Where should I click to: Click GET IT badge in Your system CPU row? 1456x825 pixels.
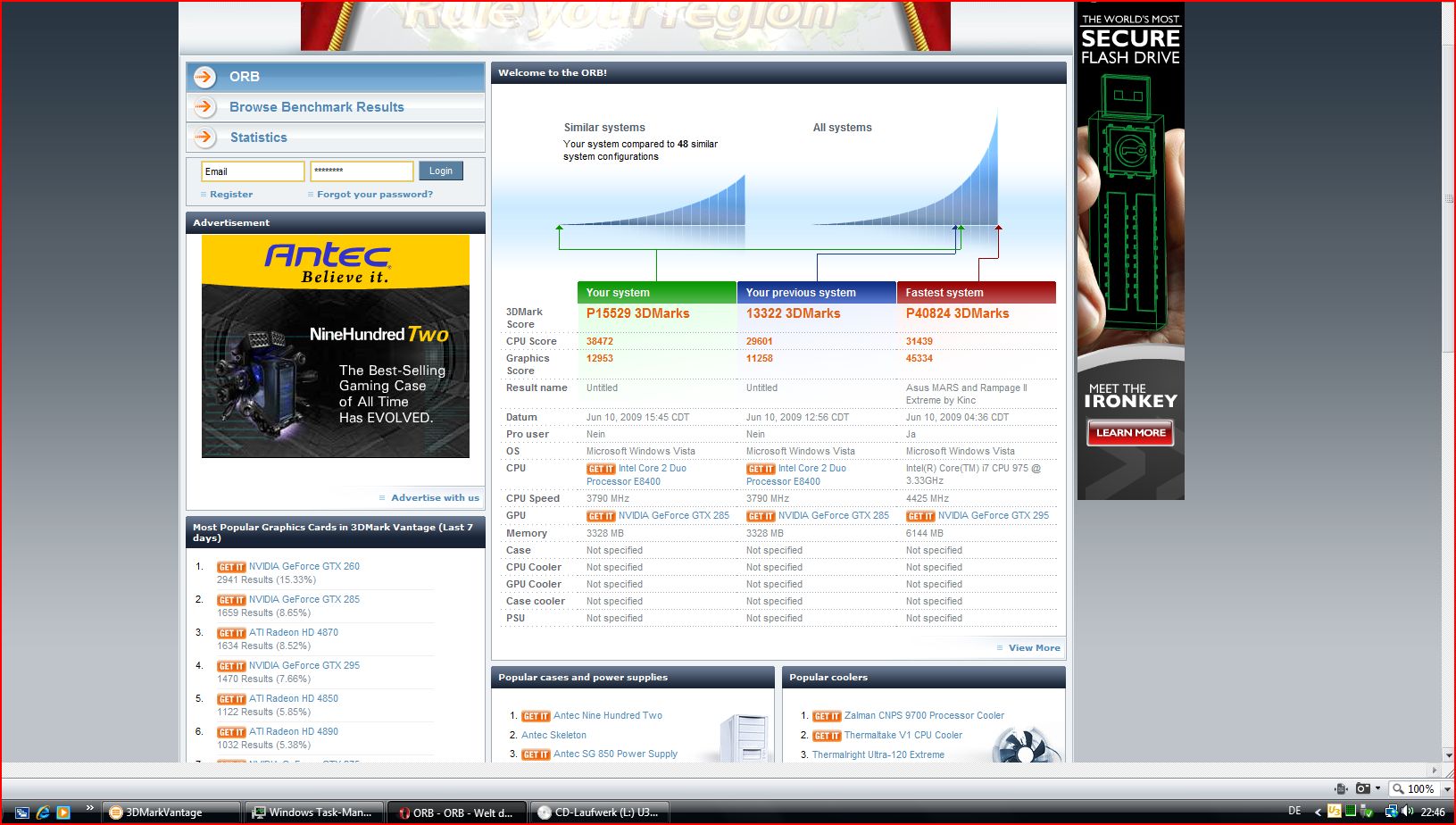pos(601,469)
